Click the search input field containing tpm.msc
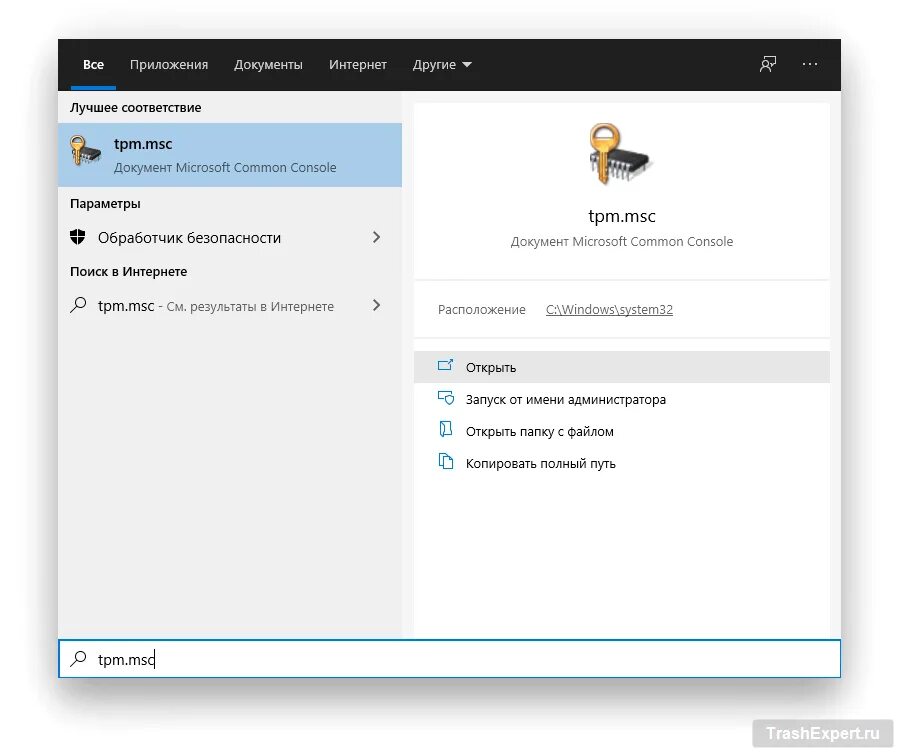The height and width of the screenshot is (753, 899). [x=450, y=658]
